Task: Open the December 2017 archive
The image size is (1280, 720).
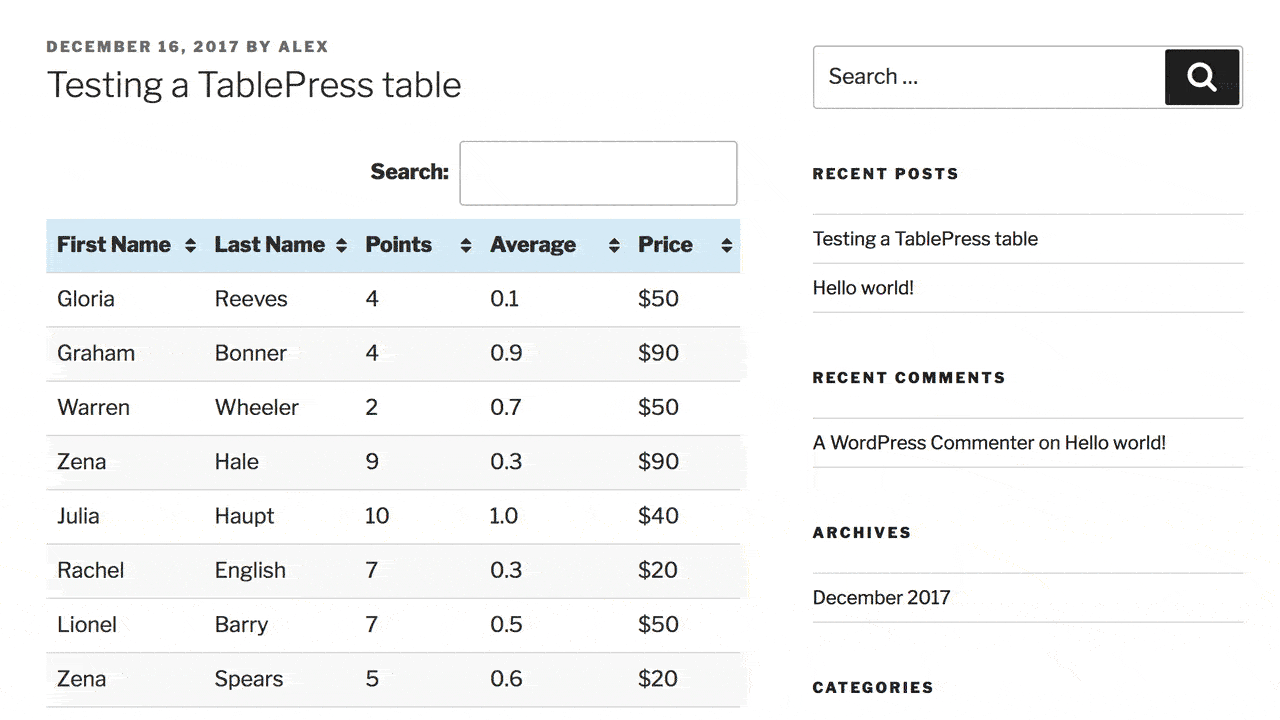Action: point(881,597)
